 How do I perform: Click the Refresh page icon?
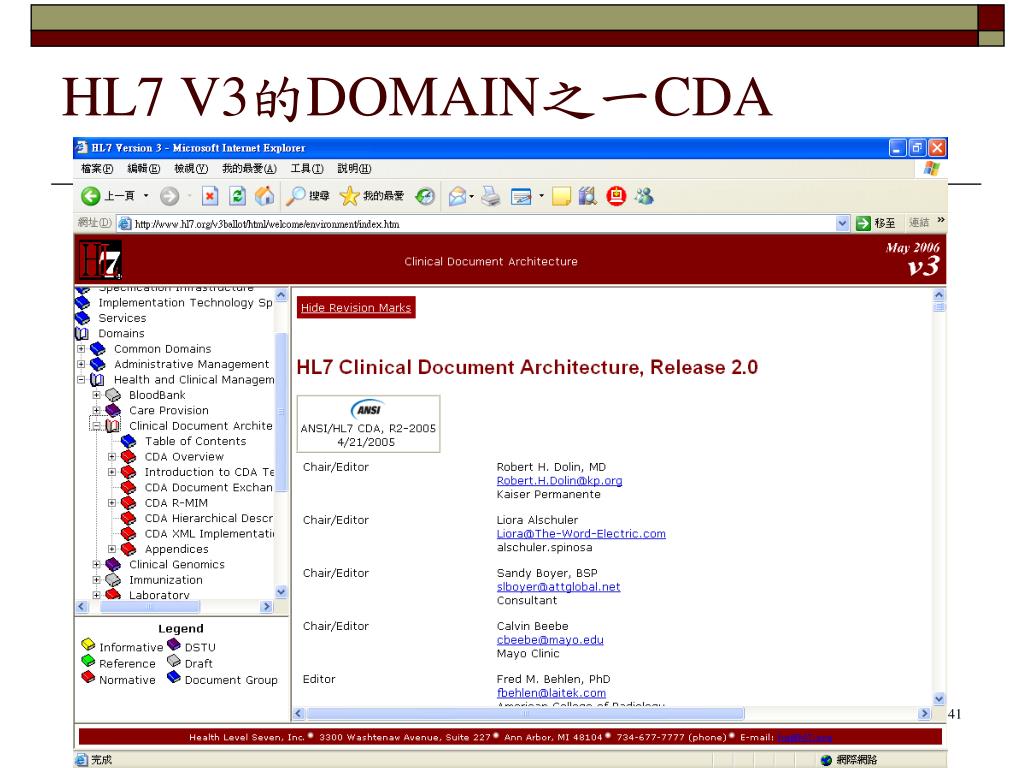[238, 196]
